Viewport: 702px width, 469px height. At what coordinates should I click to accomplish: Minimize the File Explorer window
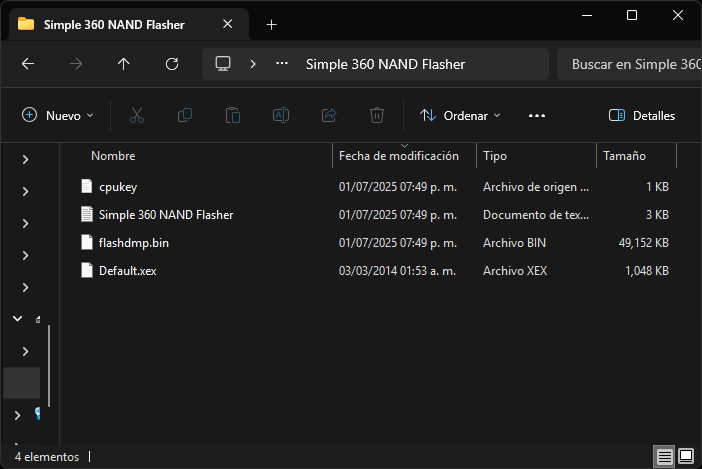[x=587, y=16]
